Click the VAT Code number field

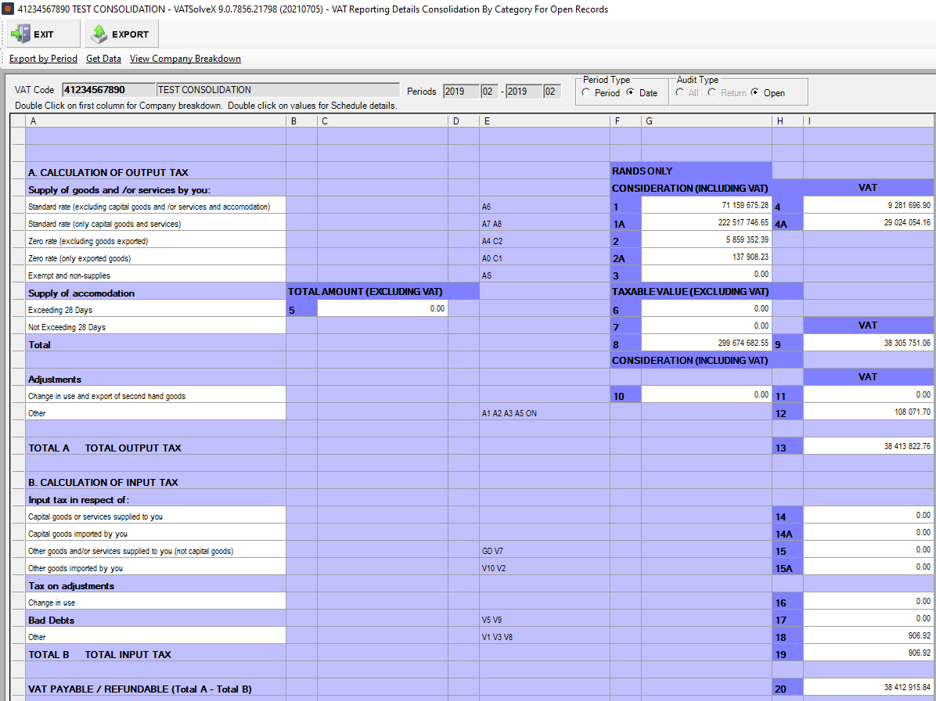coord(108,90)
